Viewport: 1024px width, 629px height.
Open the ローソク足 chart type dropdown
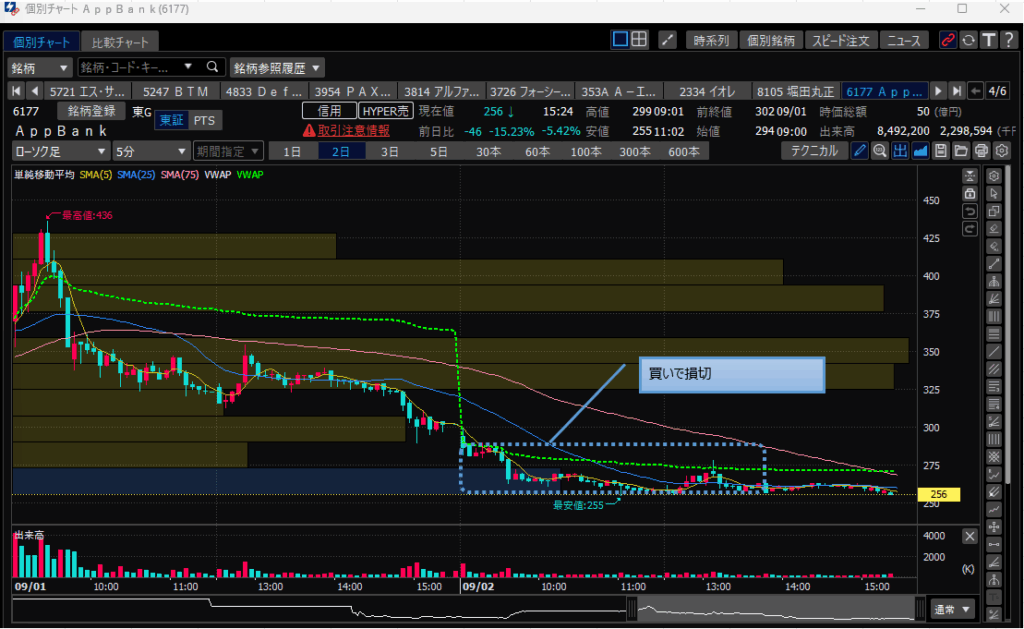click(60, 151)
